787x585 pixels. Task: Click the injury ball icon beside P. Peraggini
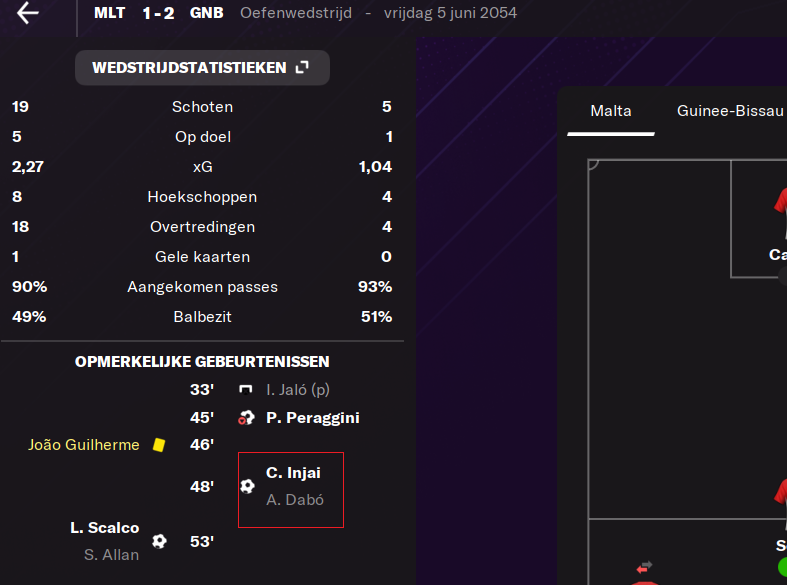tap(246, 417)
